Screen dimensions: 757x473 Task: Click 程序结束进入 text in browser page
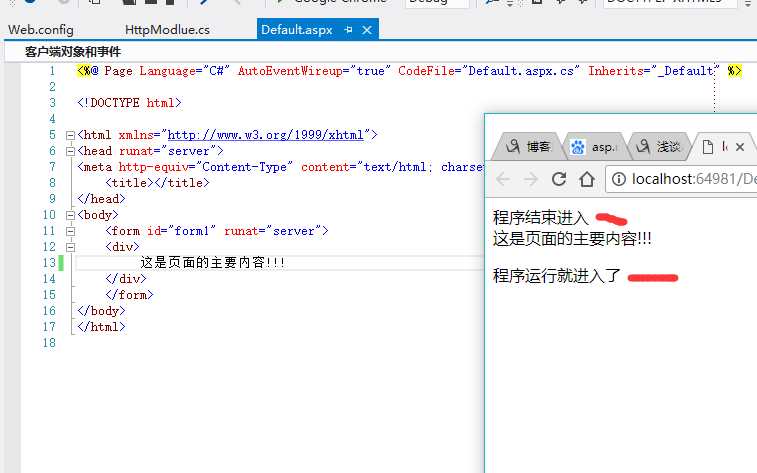click(x=541, y=218)
